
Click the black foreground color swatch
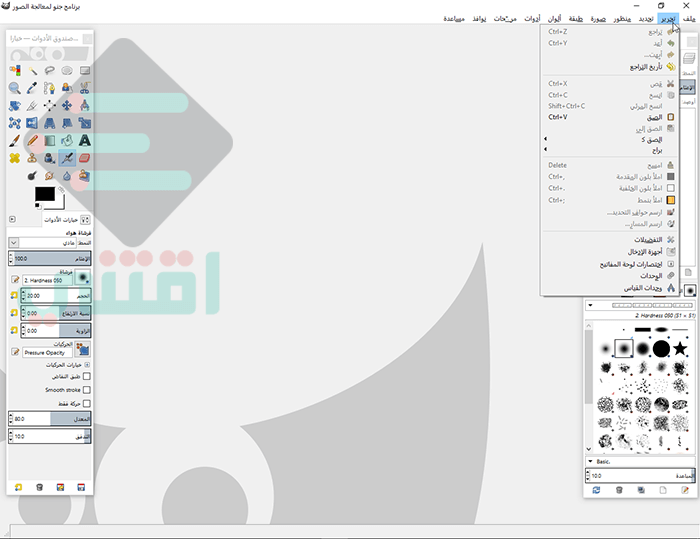(45, 194)
